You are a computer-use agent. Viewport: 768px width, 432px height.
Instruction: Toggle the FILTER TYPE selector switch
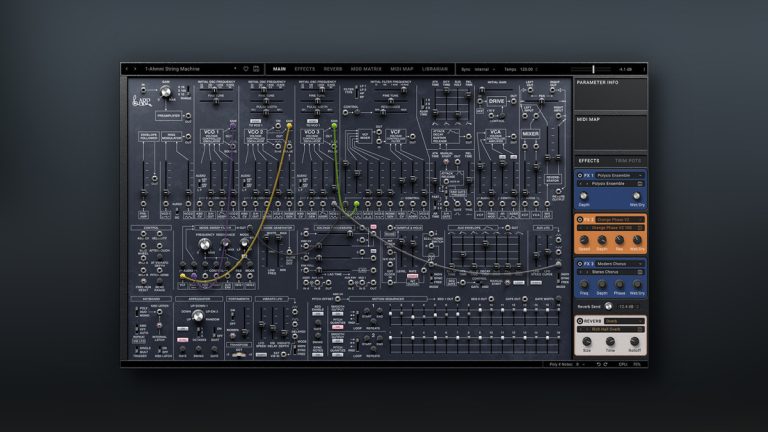click(x=356, y=91)
